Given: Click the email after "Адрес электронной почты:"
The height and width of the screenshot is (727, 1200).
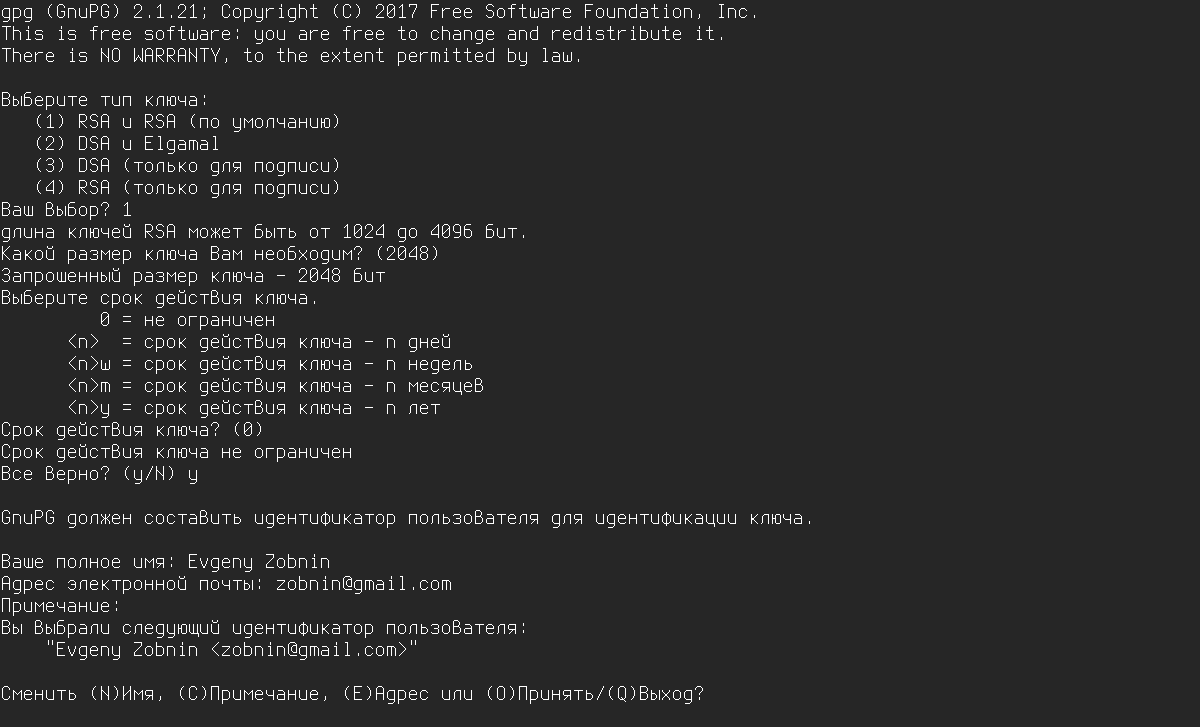Looking at the screenshot, I should point(363,584).
